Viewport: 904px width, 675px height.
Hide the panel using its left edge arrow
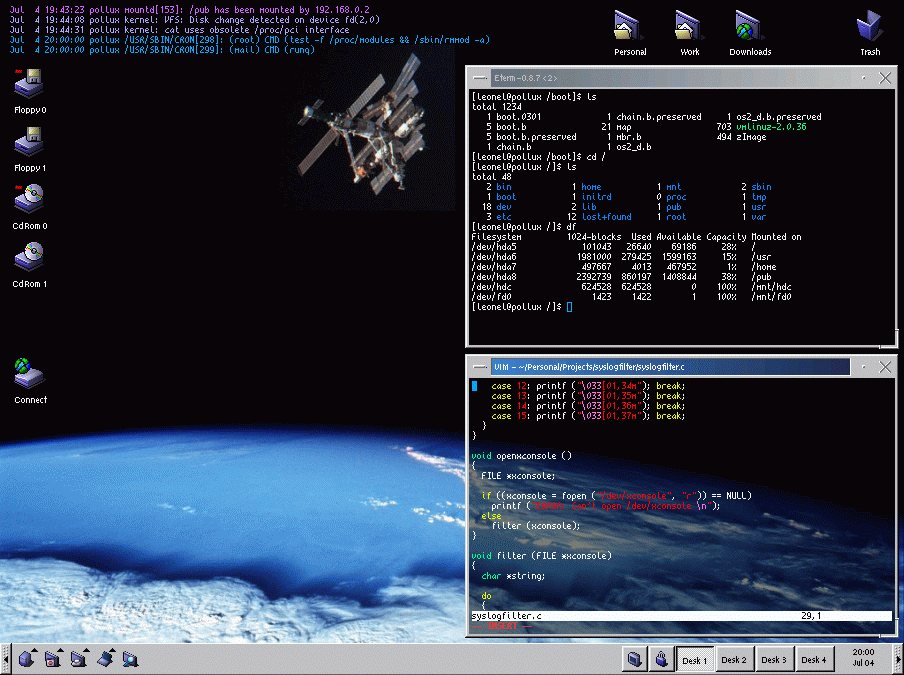click(5, 659)
